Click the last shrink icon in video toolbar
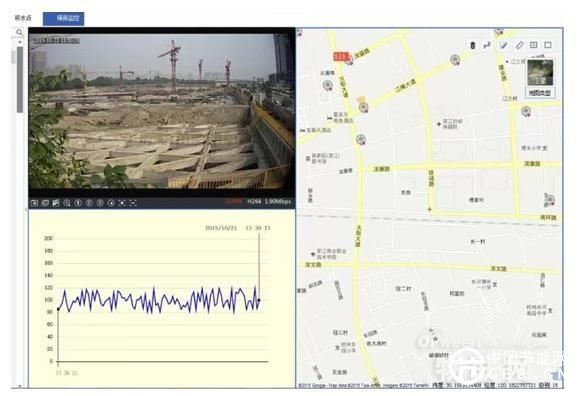The width and height of the screenshot is (588, 396). pyautogui.click(x=133, y=203)
